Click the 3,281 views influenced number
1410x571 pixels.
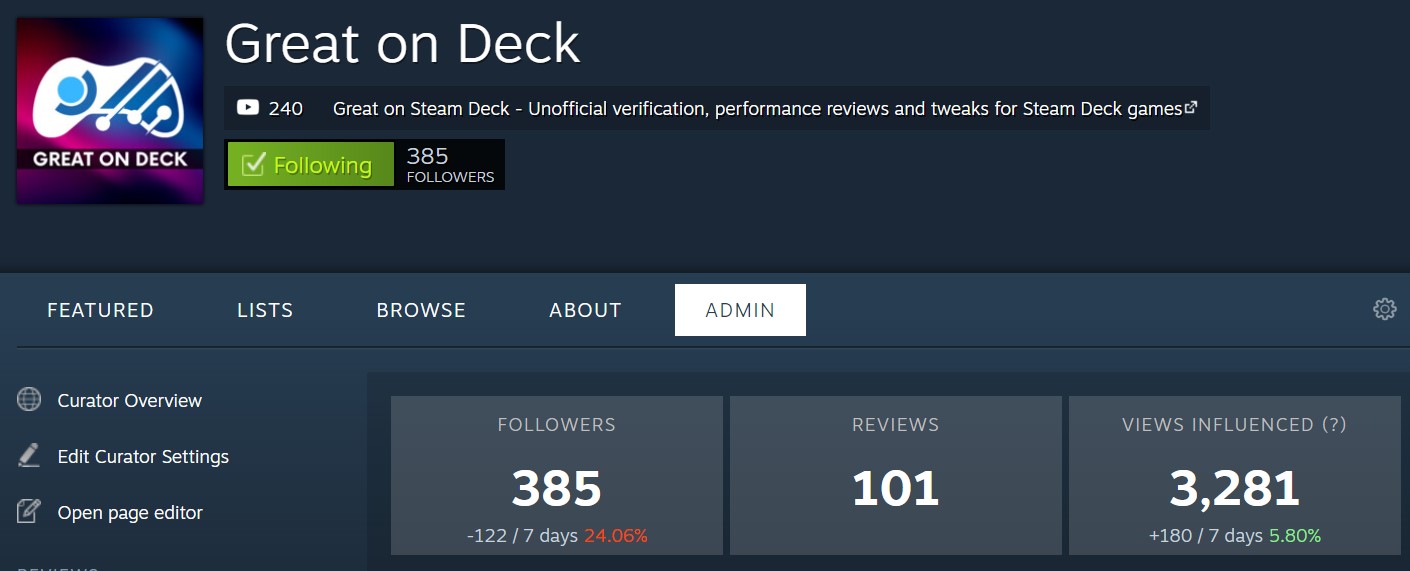(x=1235, y=488)
